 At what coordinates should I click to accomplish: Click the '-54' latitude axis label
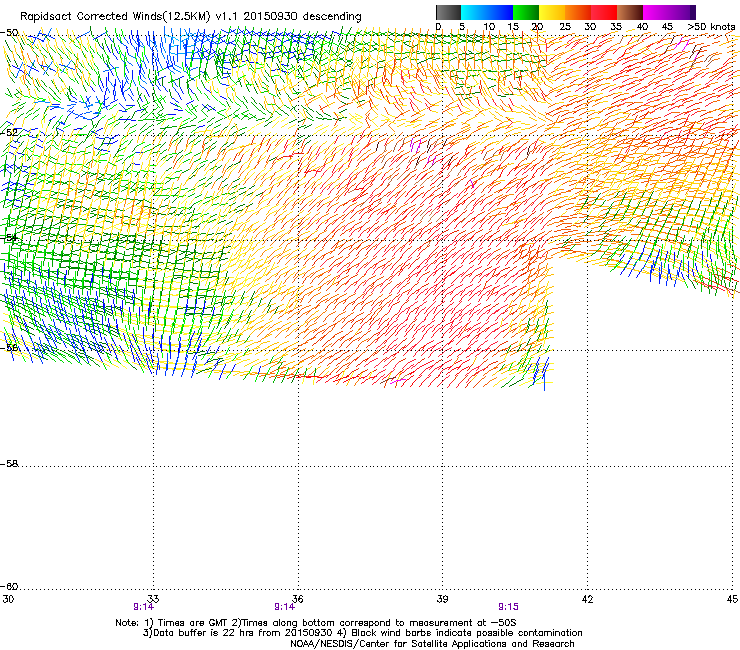(9, 237)
